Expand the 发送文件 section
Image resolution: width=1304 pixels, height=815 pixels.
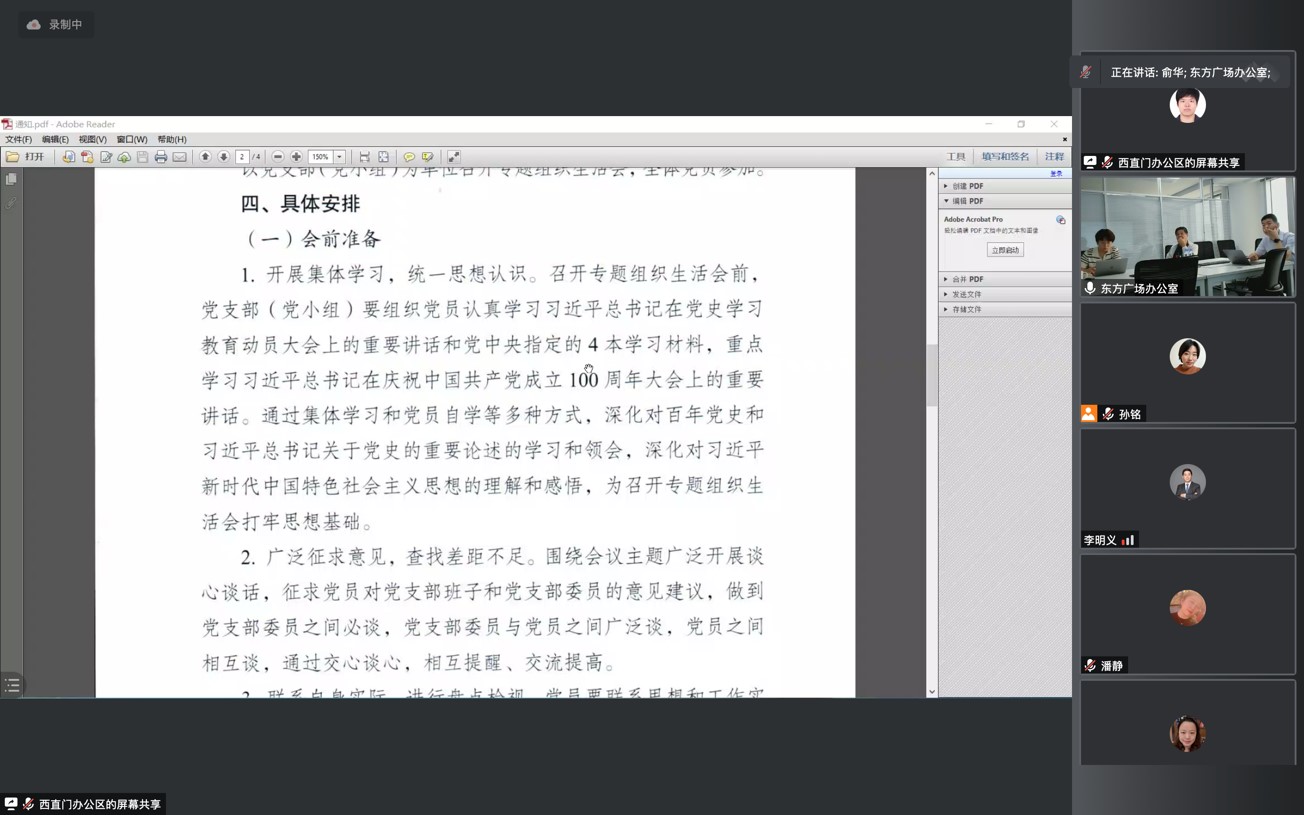coord(1004,294)
